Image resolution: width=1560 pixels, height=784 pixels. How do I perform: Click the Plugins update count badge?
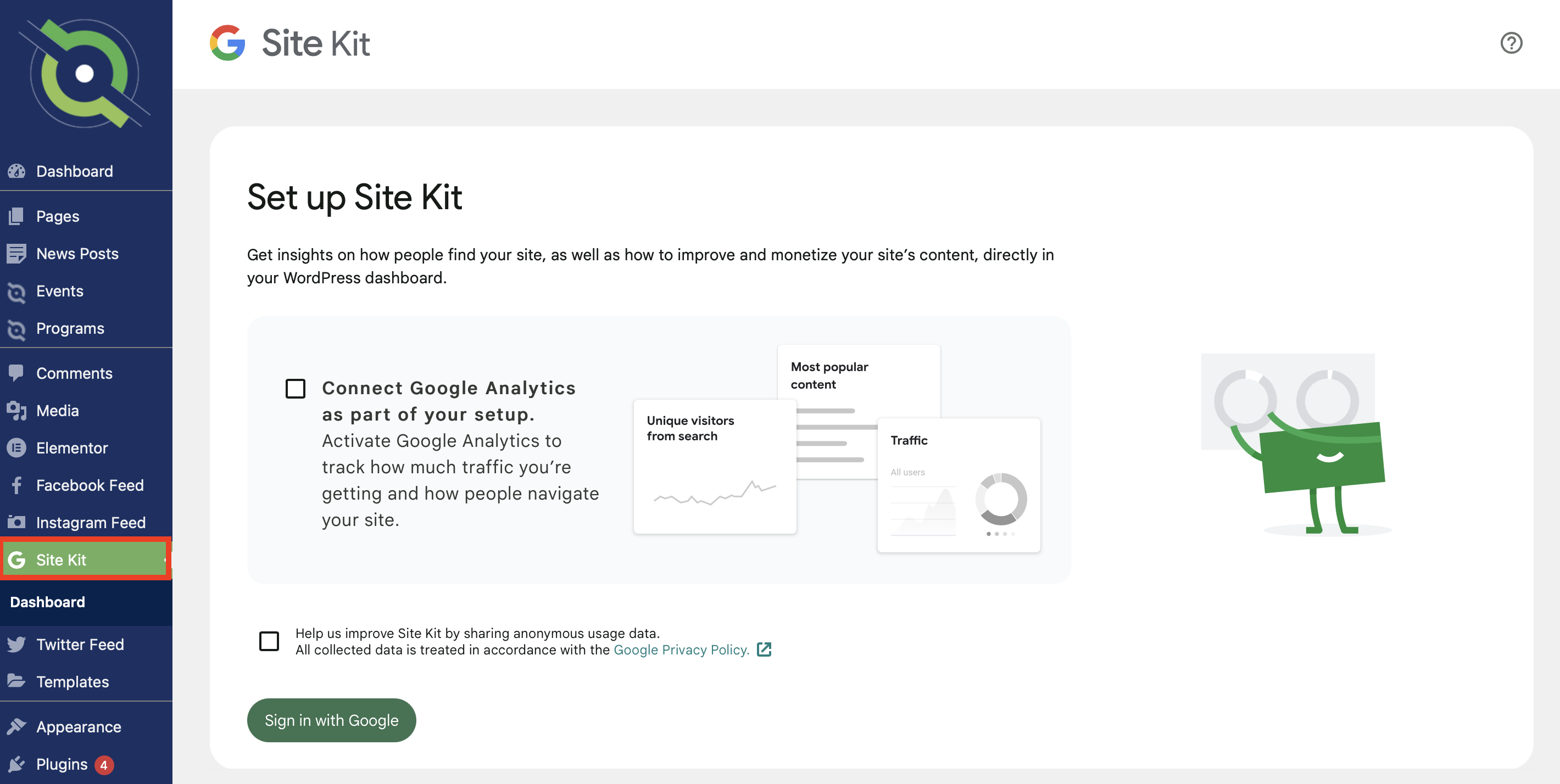click(x=104, y=765)
